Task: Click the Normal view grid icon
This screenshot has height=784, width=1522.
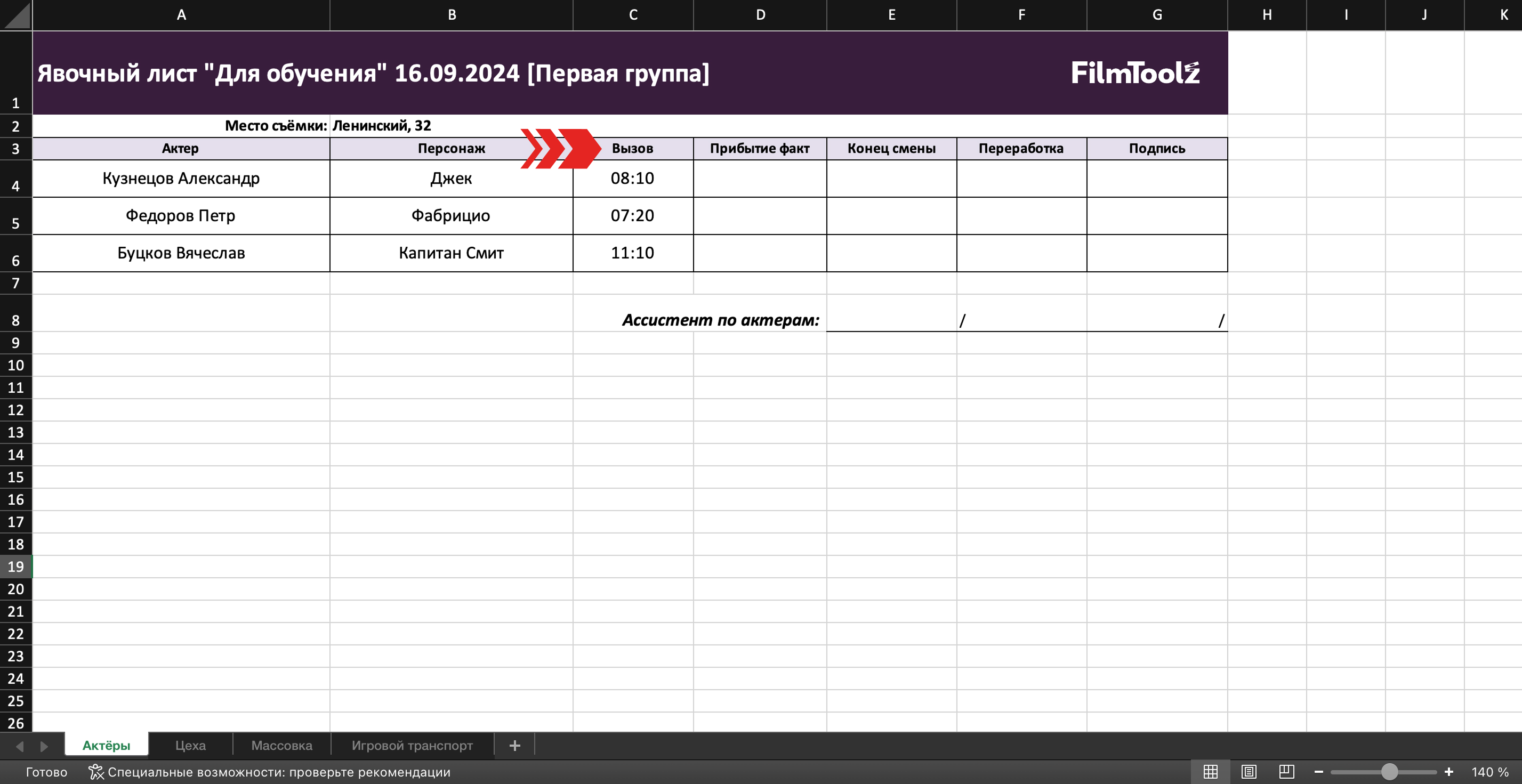Action: click(x=1210, y=772)
